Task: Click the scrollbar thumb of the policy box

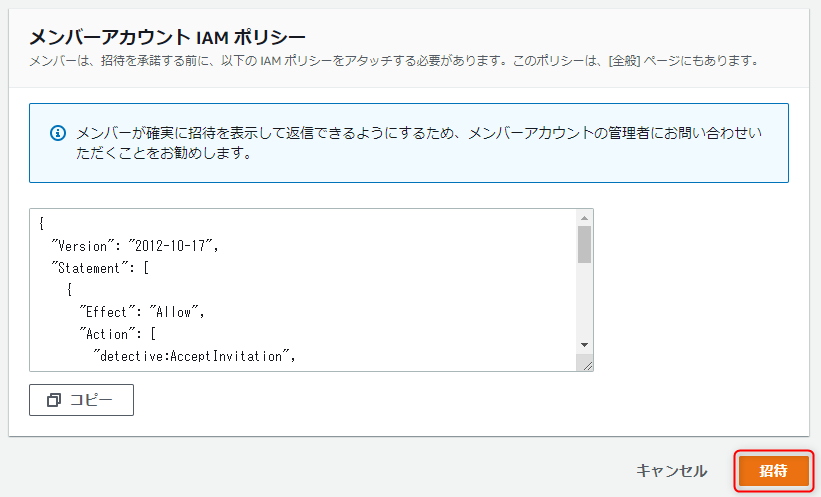Action: tap(585, 243)
